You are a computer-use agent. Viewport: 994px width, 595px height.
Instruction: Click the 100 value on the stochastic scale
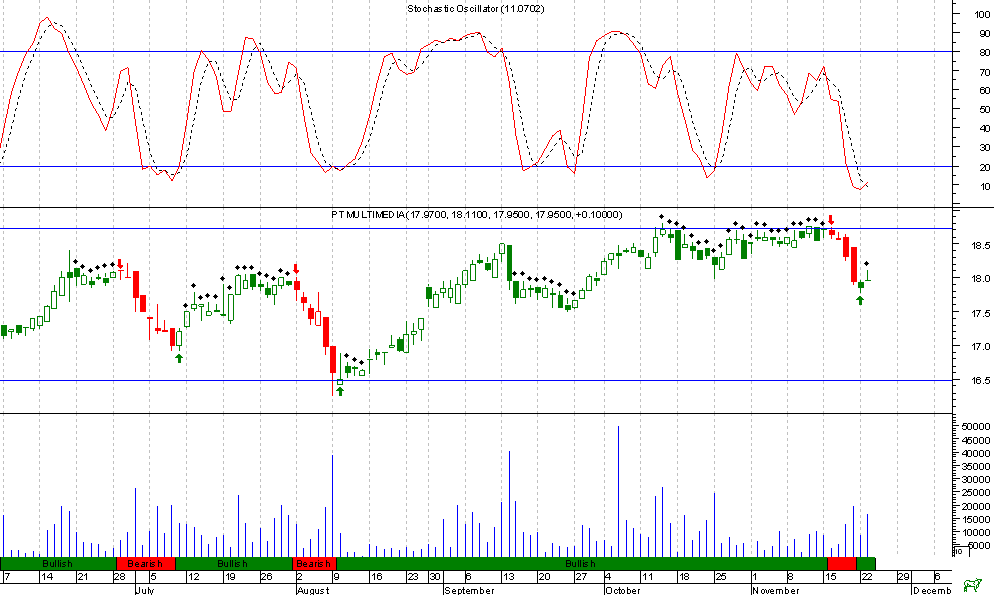point(981,14)
